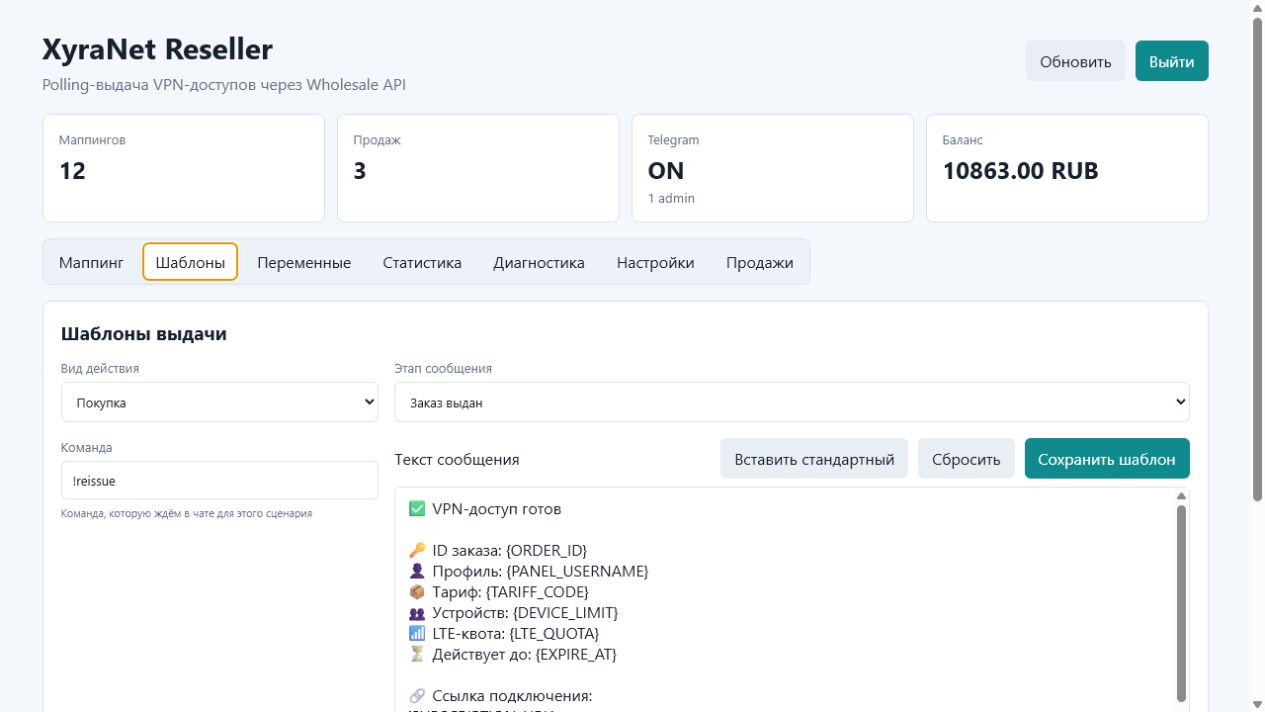This screenshot has width=1265, height=712.
Task: Click the Продаж stat card
Action: pos(478,168)
